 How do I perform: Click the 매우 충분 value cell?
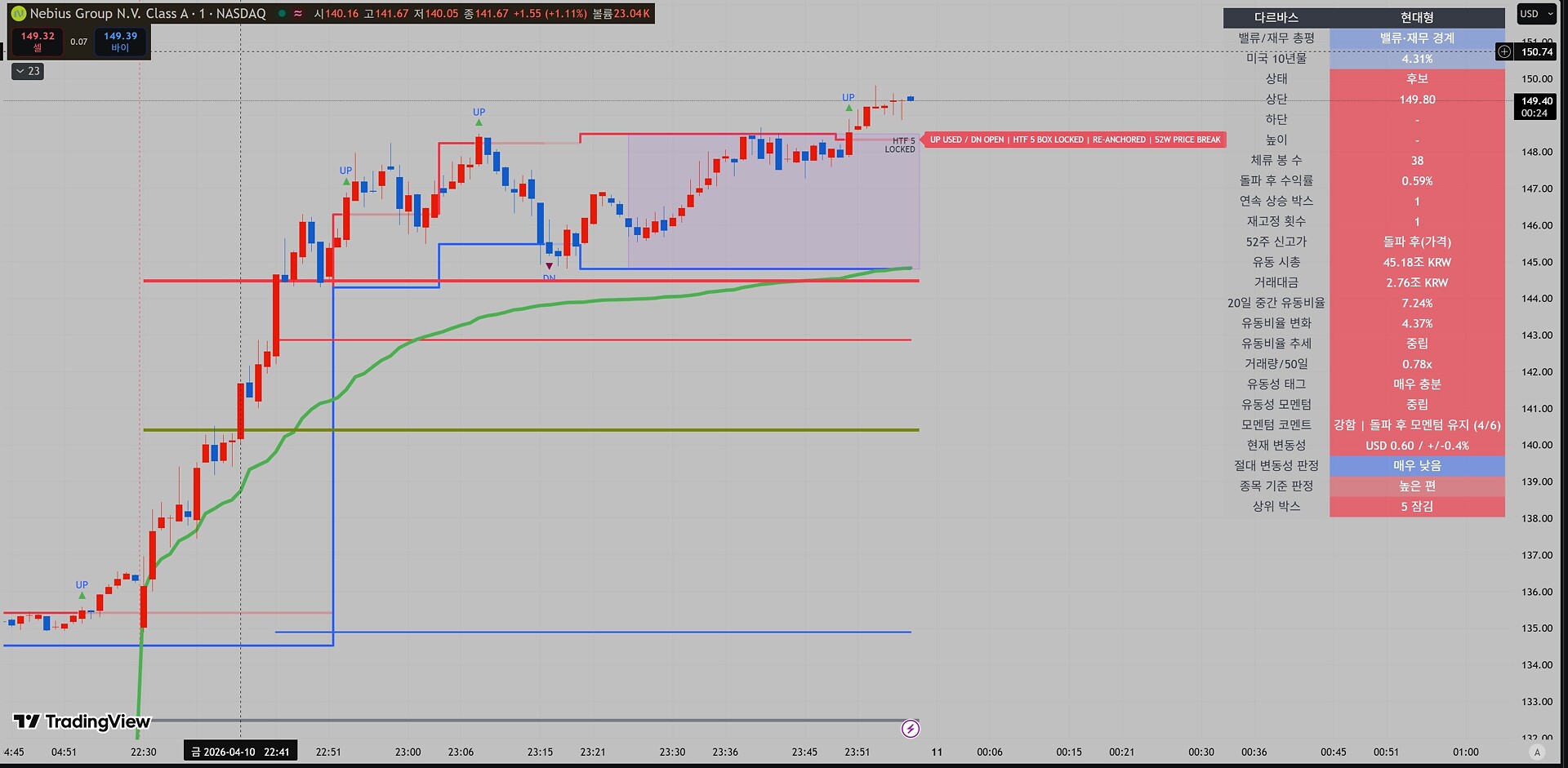[1417, 384]
